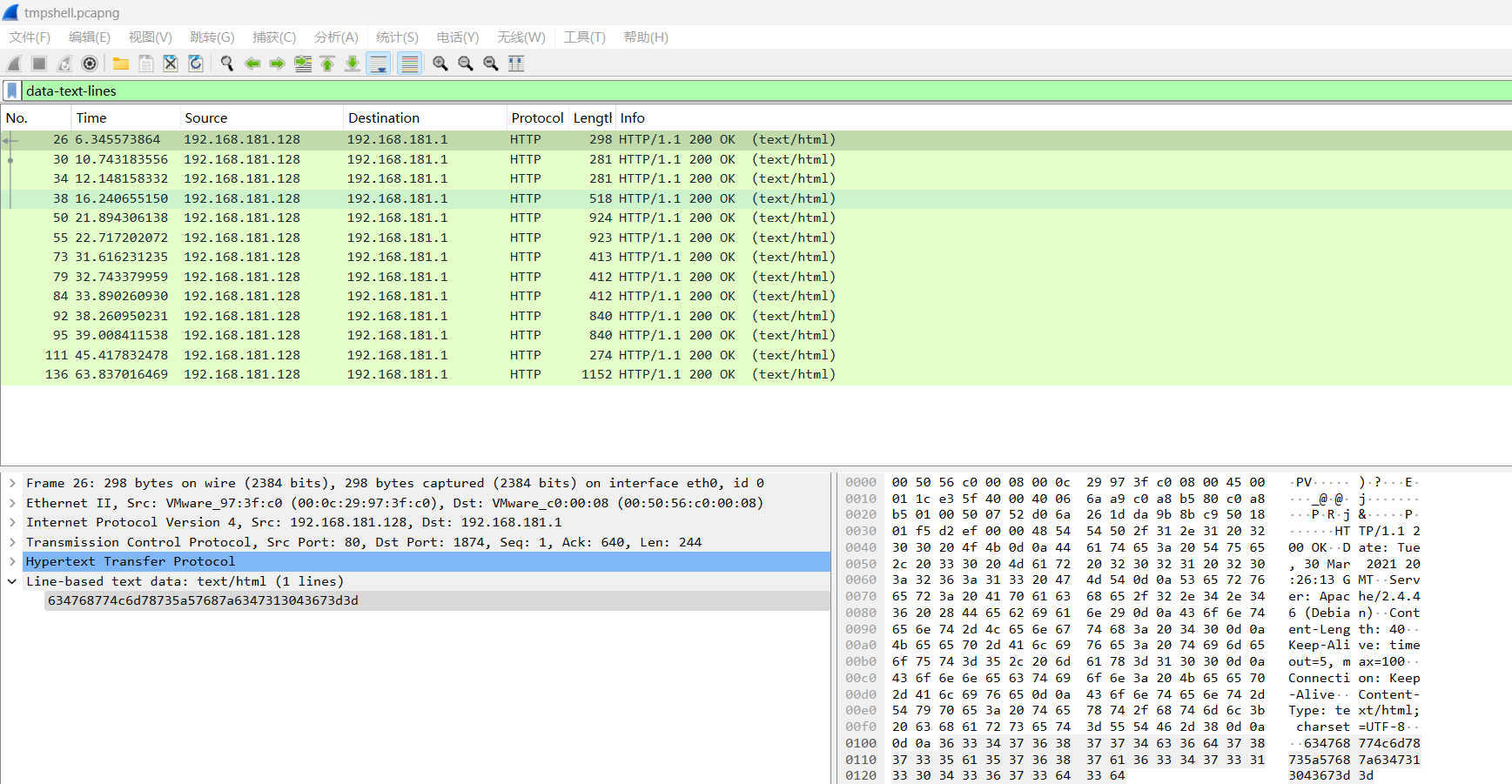Expand Transmission Control Protocol node

[x=12, y=542]
